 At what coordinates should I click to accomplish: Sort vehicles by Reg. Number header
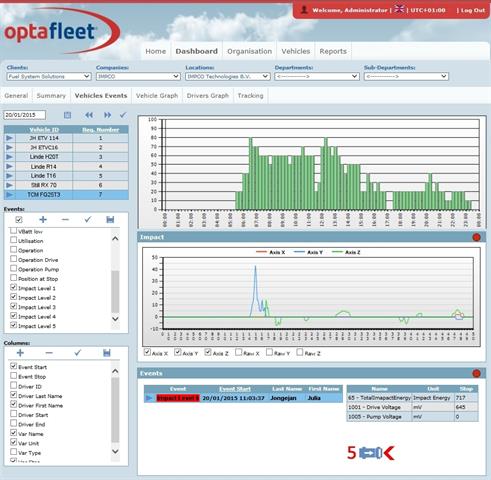coord(101,130)
